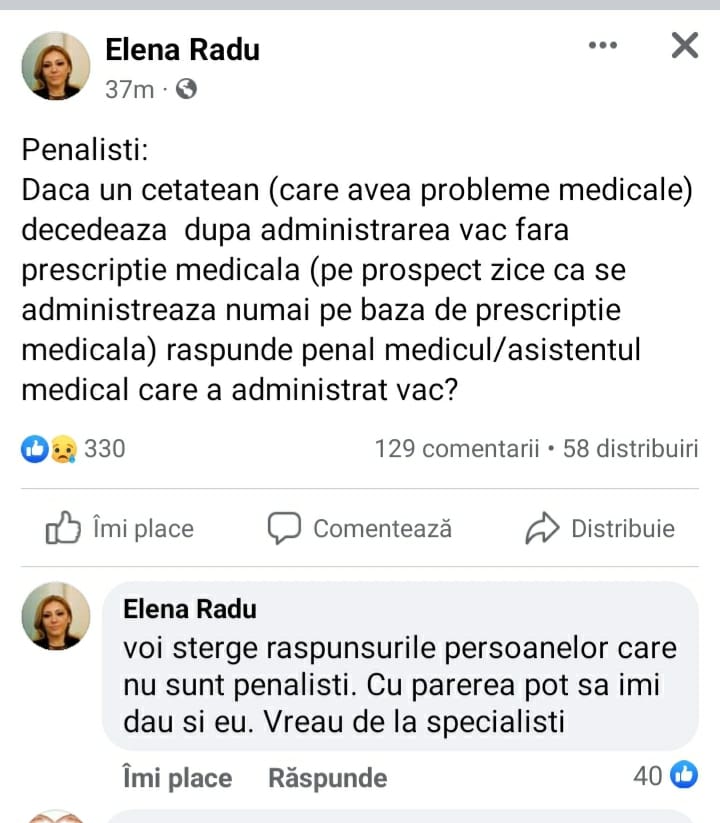Image resolution: width=720 pixels, height=823 pixels.
Task: Click the blue like icon beside 40
Action: point(684,775)
